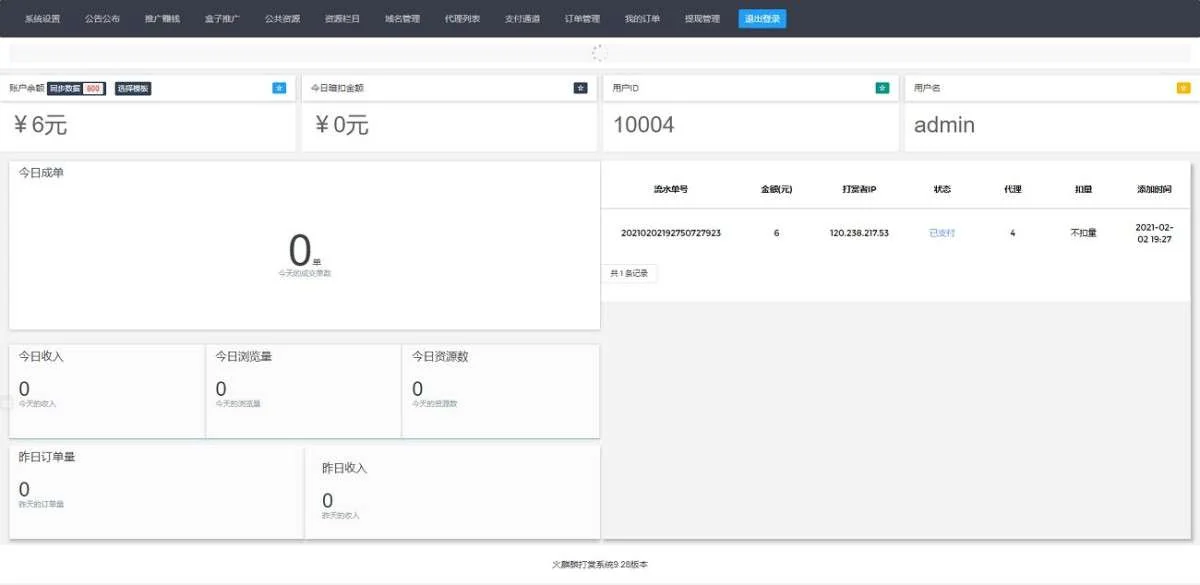Click the 流水单号 column header
Viewport: 1200px width, 585px height.
671,189
